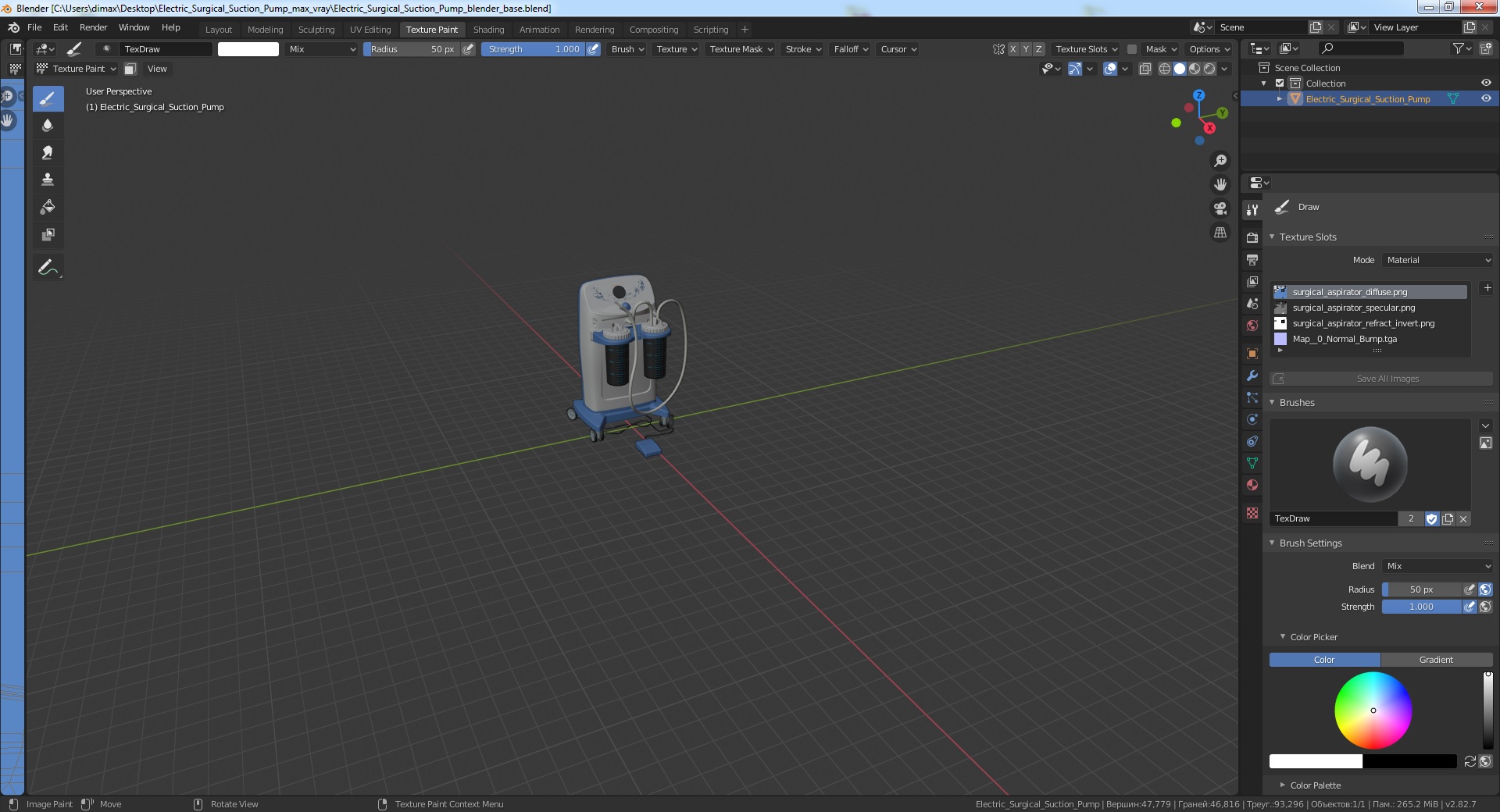The image size is (1500, 812).
Task: Open the Material properties tab icon
Action: 1252,485
